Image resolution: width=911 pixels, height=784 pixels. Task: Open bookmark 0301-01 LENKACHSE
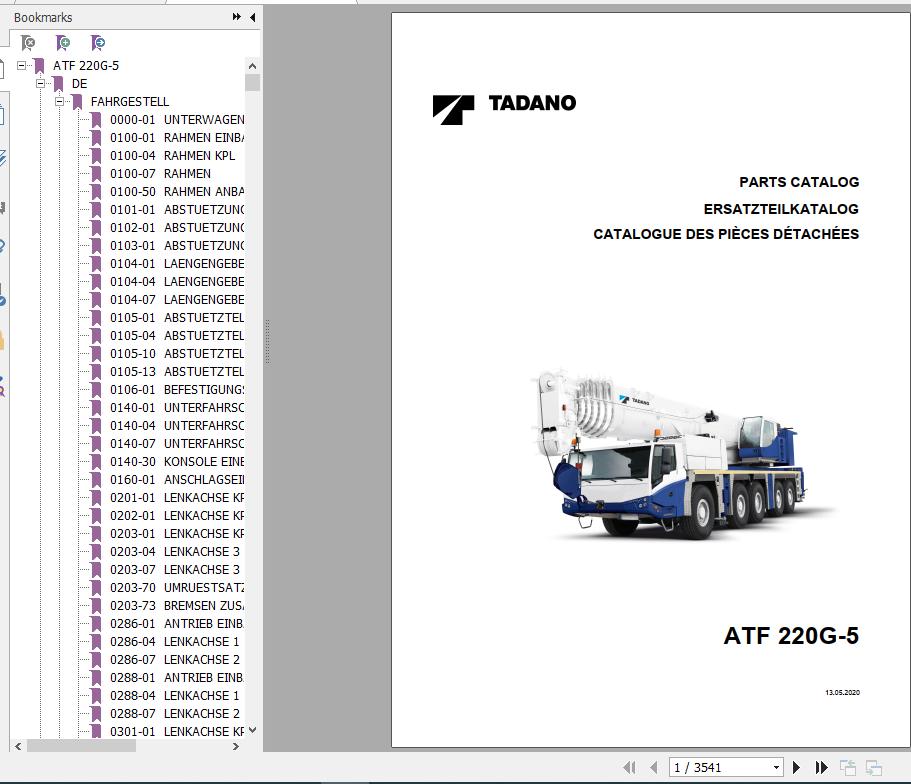click(177, 732)
